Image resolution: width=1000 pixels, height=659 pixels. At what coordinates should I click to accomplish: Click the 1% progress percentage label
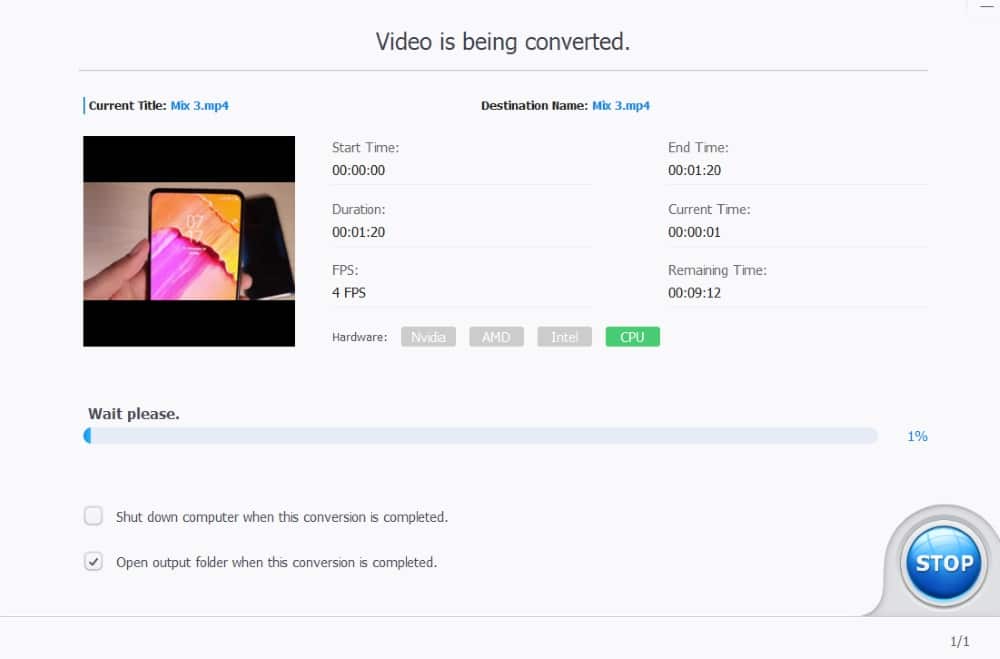917,436
